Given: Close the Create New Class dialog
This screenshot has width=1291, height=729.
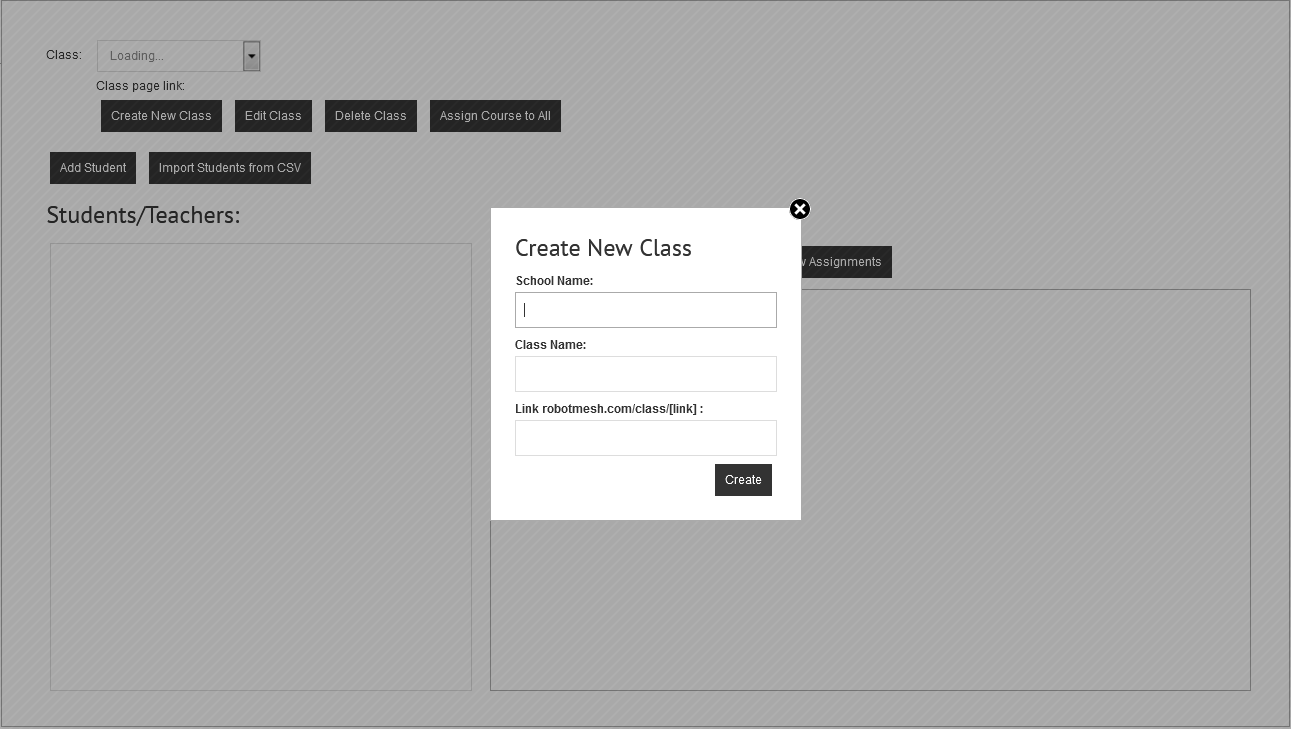Looking at the screenshot, I should point(800,209).
